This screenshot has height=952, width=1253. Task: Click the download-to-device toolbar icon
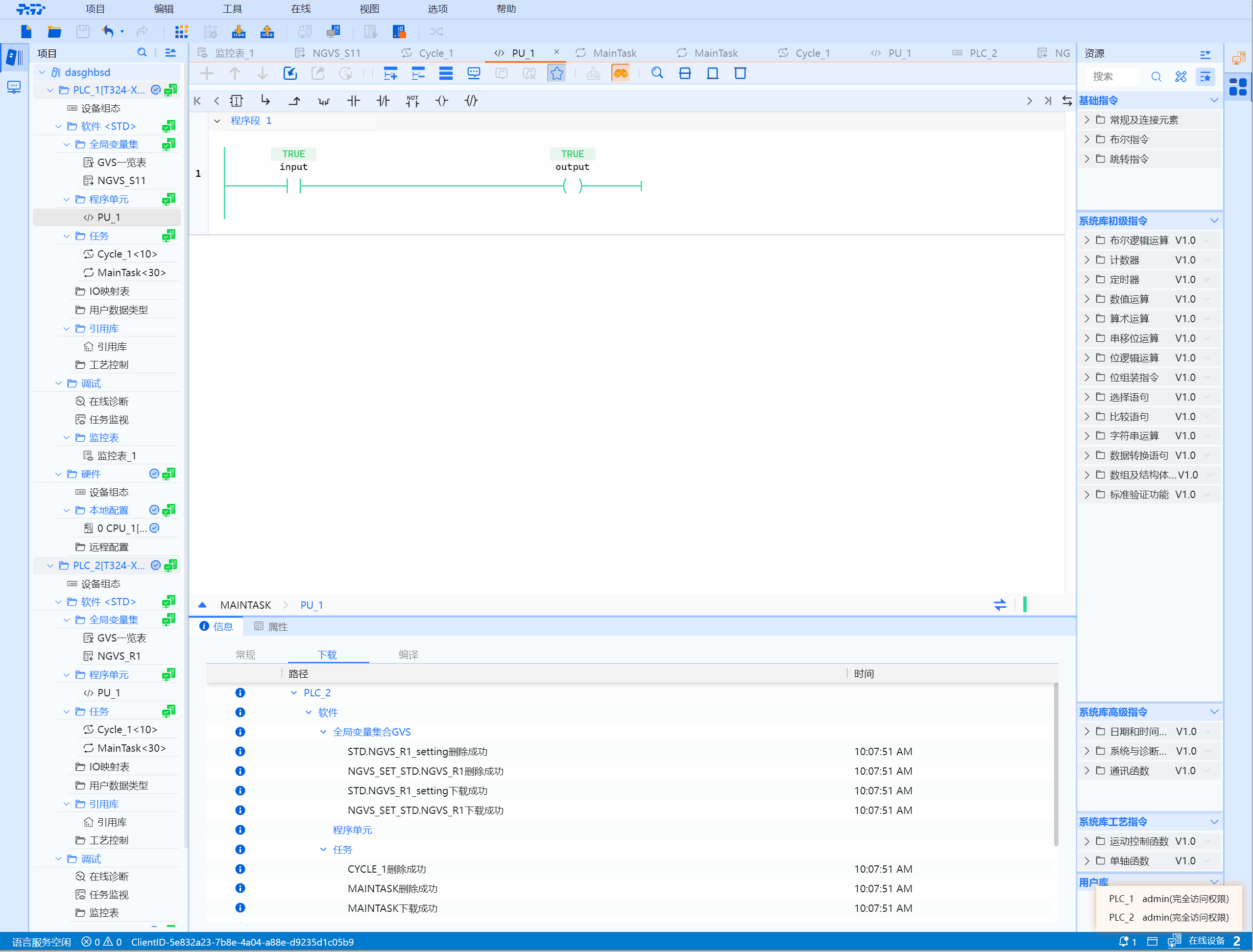tap(239, 32)
